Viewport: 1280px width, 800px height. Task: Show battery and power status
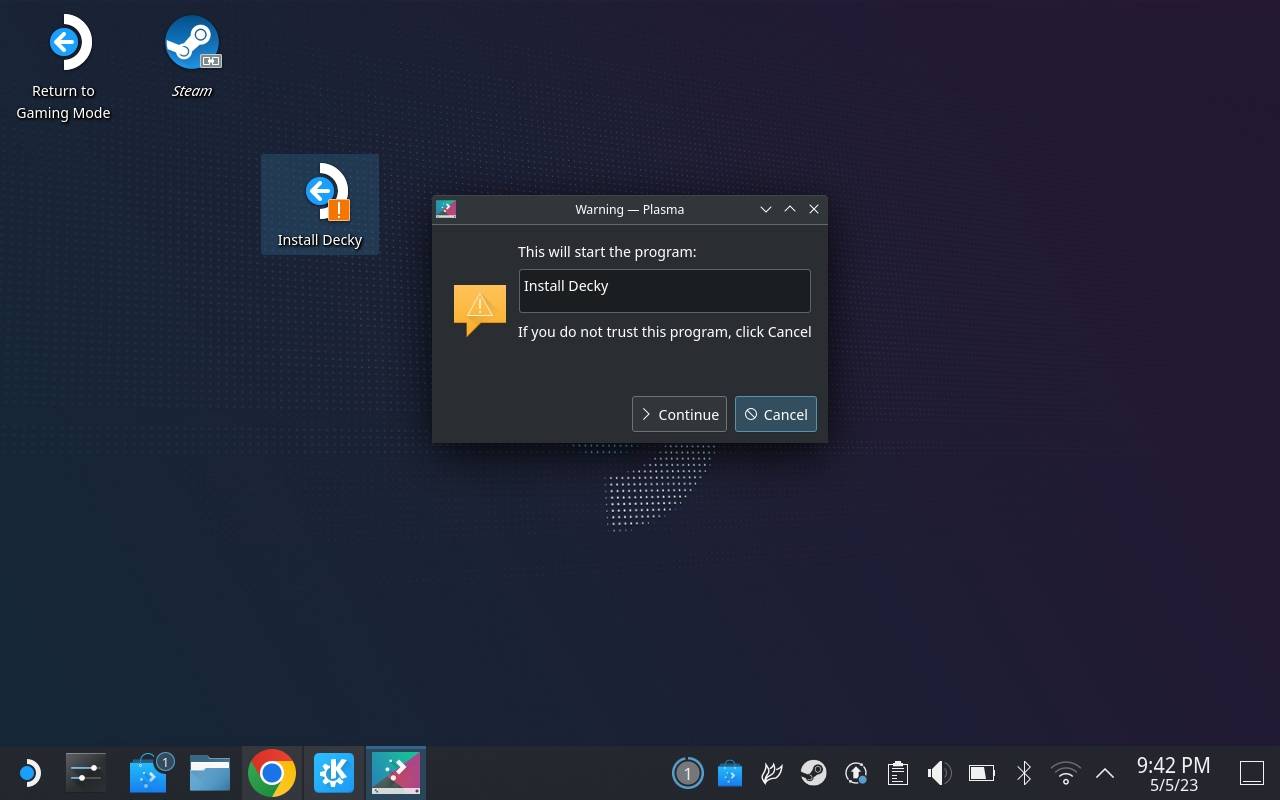(x=982, y=773)
